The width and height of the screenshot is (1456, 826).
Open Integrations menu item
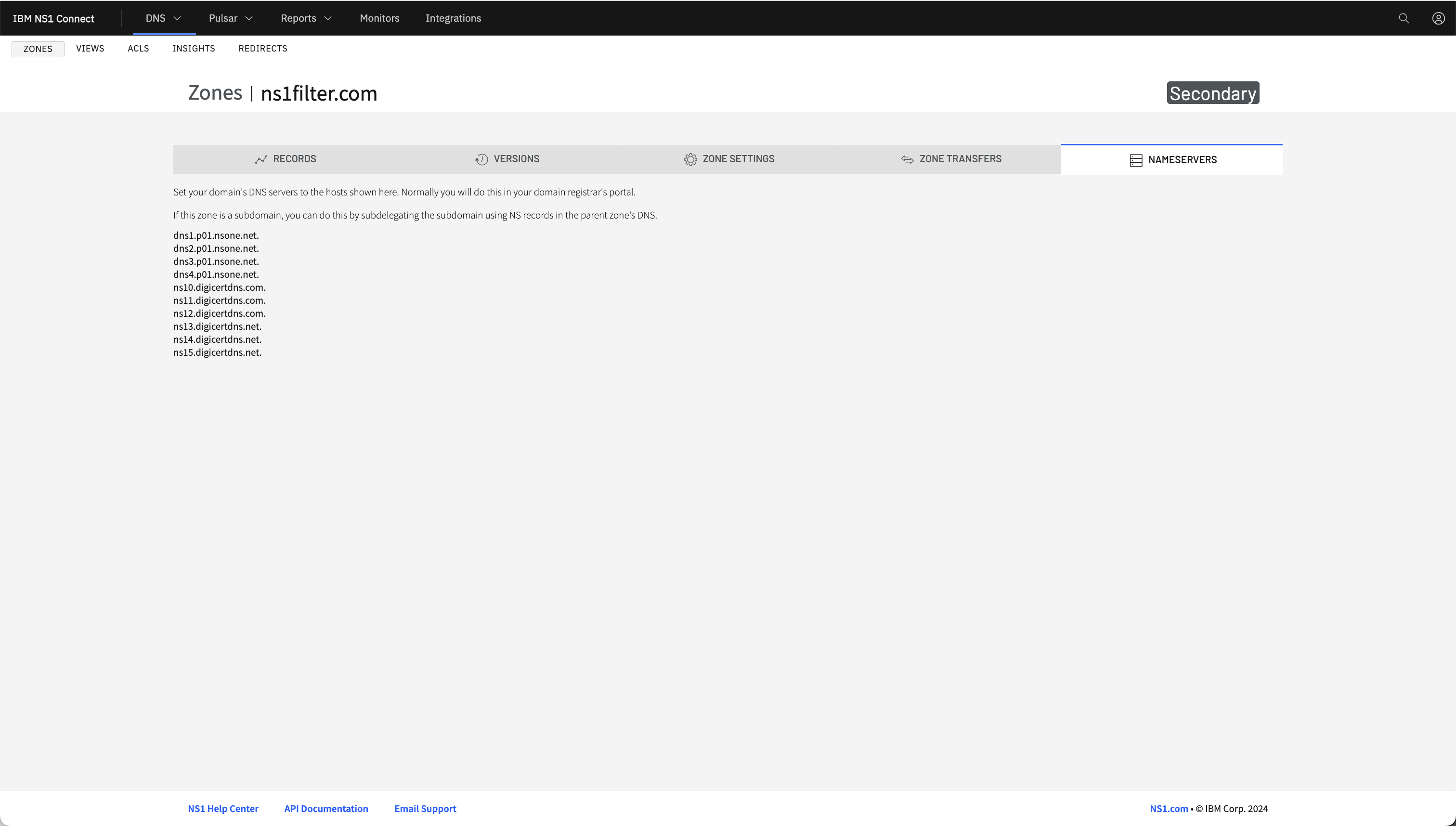[453, 18]
